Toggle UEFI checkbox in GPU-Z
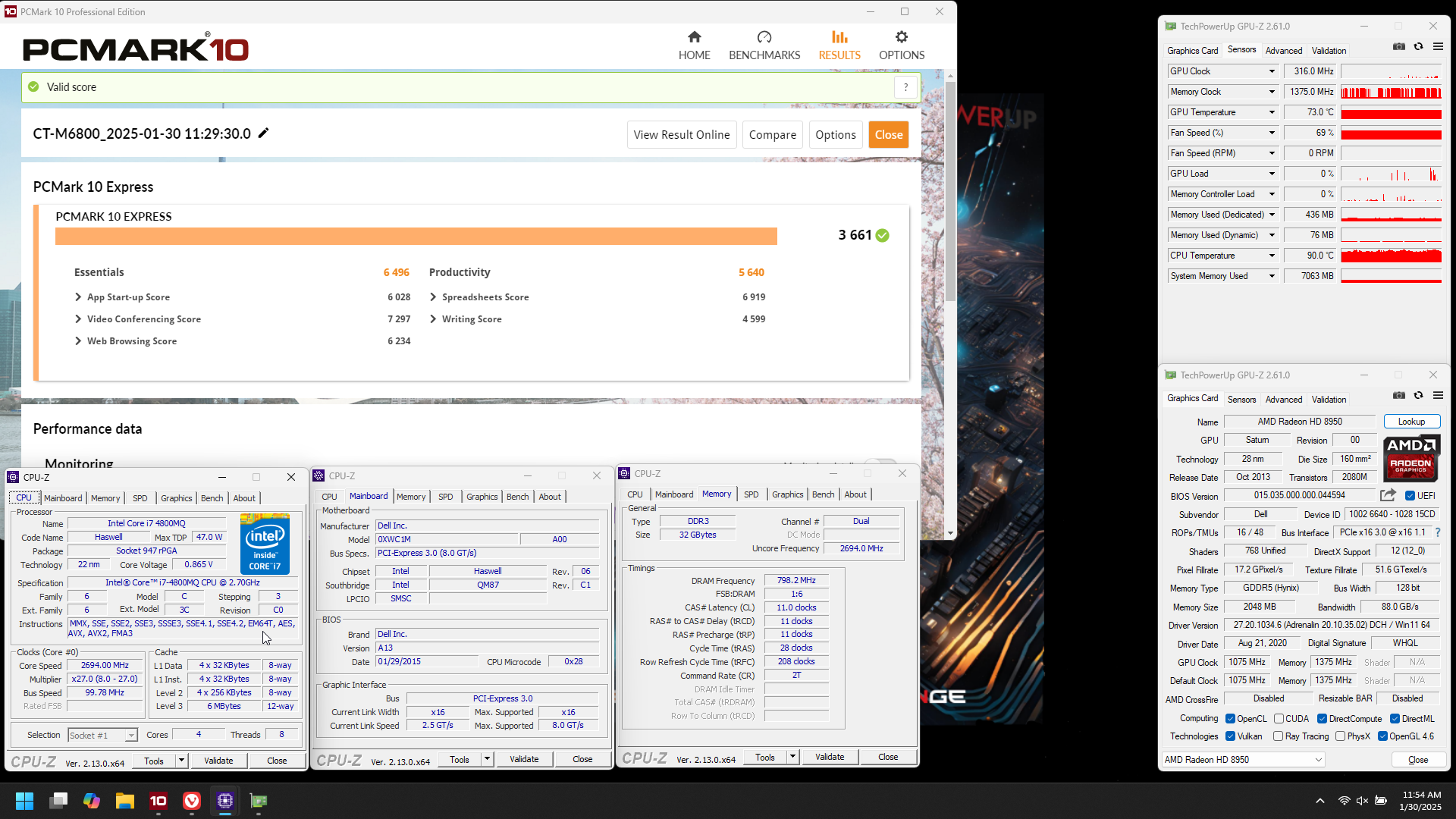1456x819 pixels. (x=1410, y=496)
